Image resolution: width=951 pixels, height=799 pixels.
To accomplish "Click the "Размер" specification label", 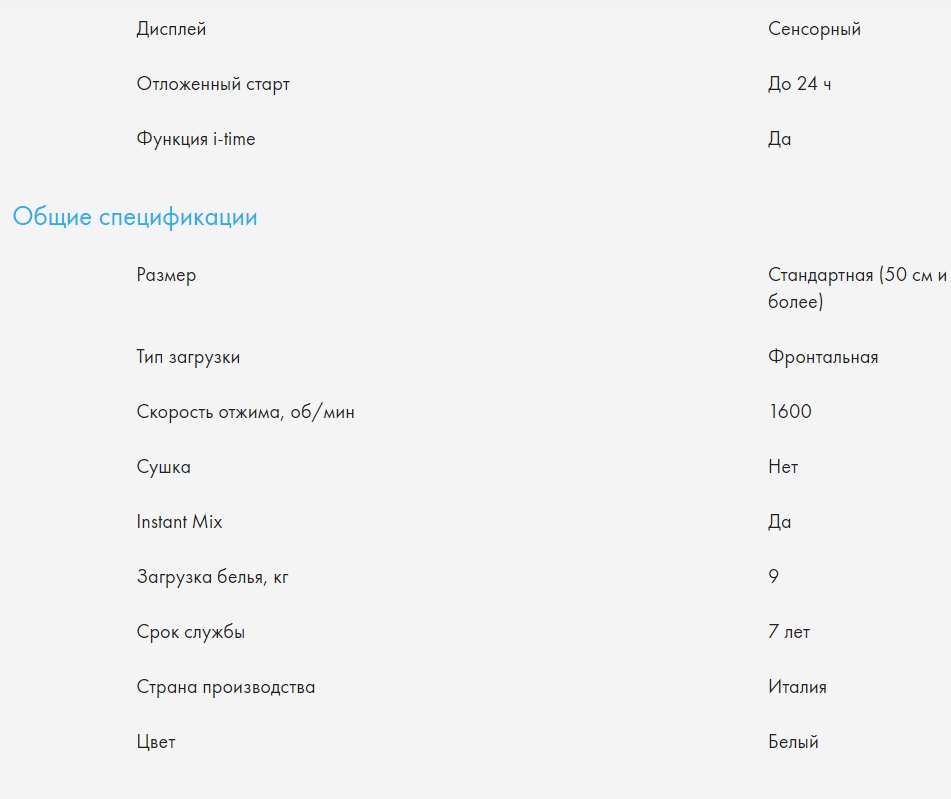I will tap(166, 275).
